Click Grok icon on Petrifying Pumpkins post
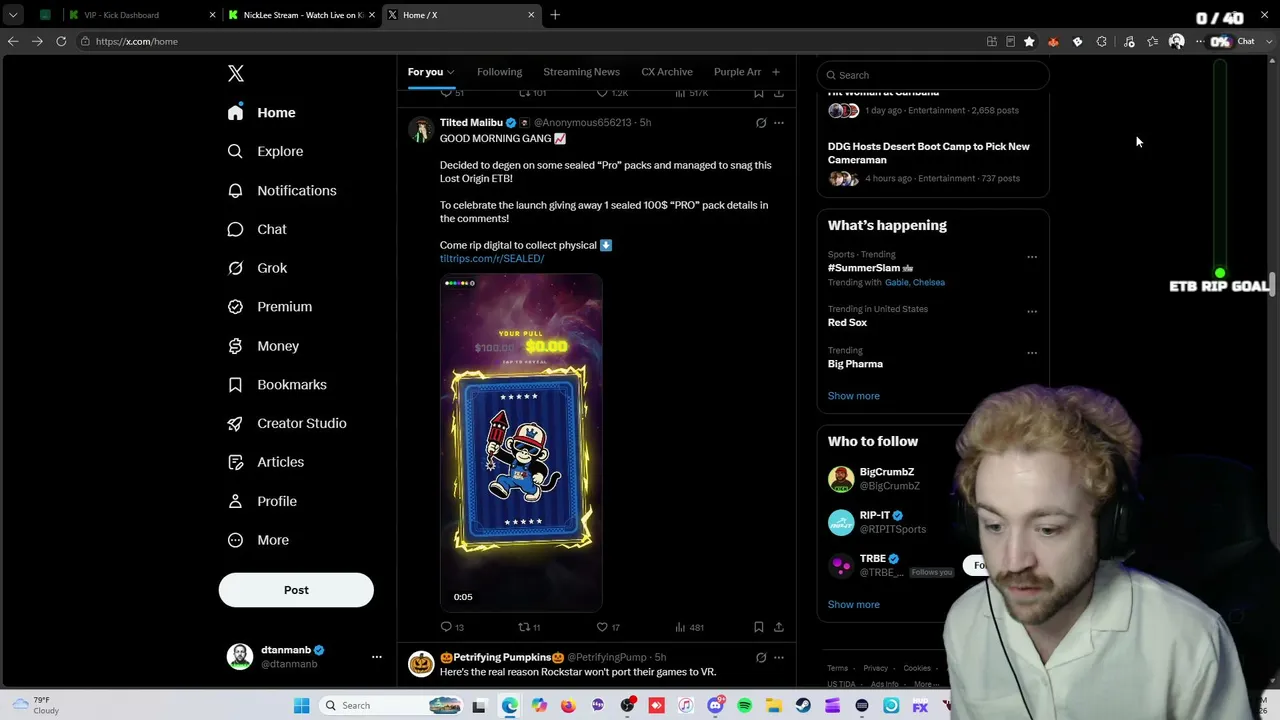The image size is (1280, 720). (x=761, y=657)
